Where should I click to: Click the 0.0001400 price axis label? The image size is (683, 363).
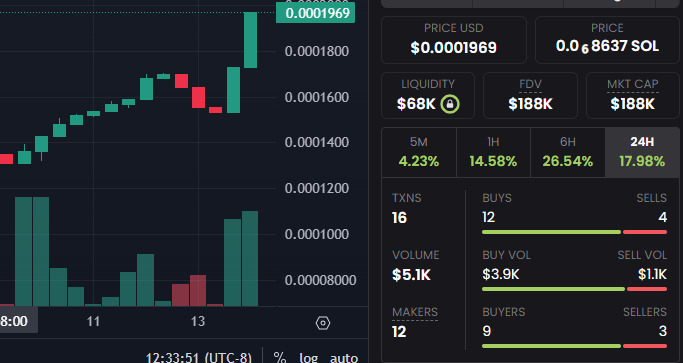(x=317, y=142)
